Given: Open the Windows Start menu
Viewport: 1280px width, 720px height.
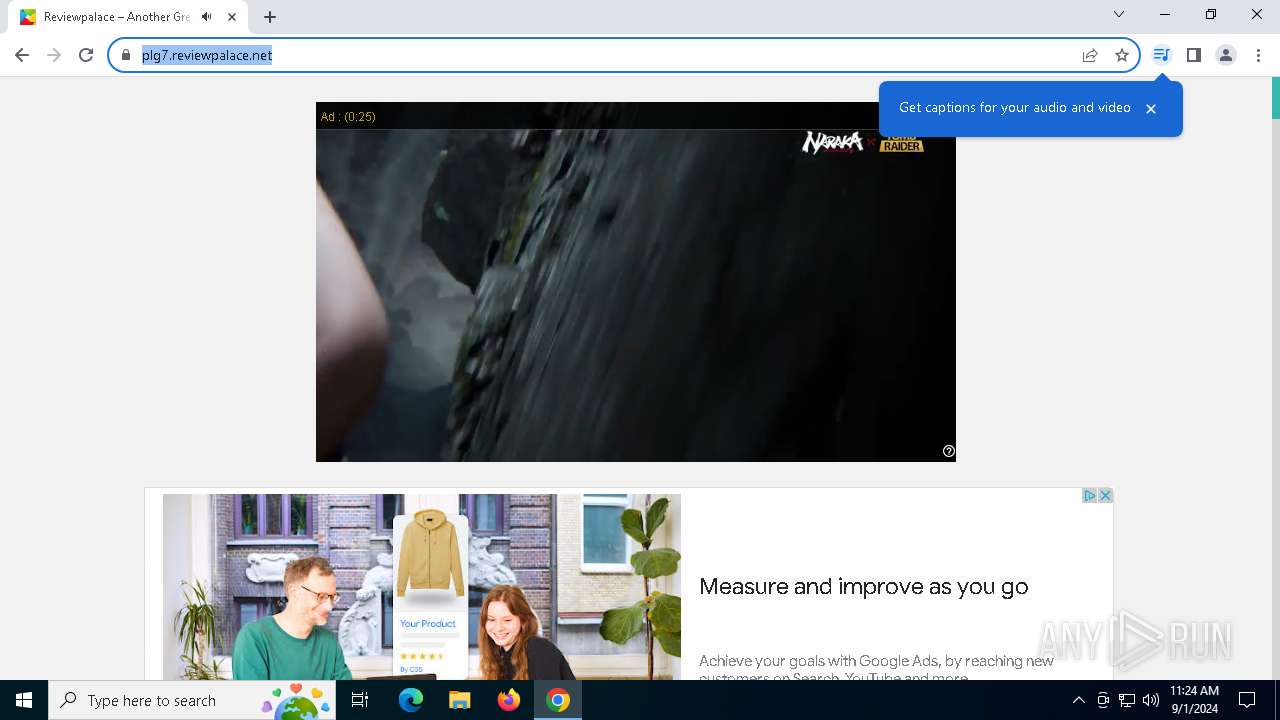Looking at the screenshot, I should coord(24,700).
